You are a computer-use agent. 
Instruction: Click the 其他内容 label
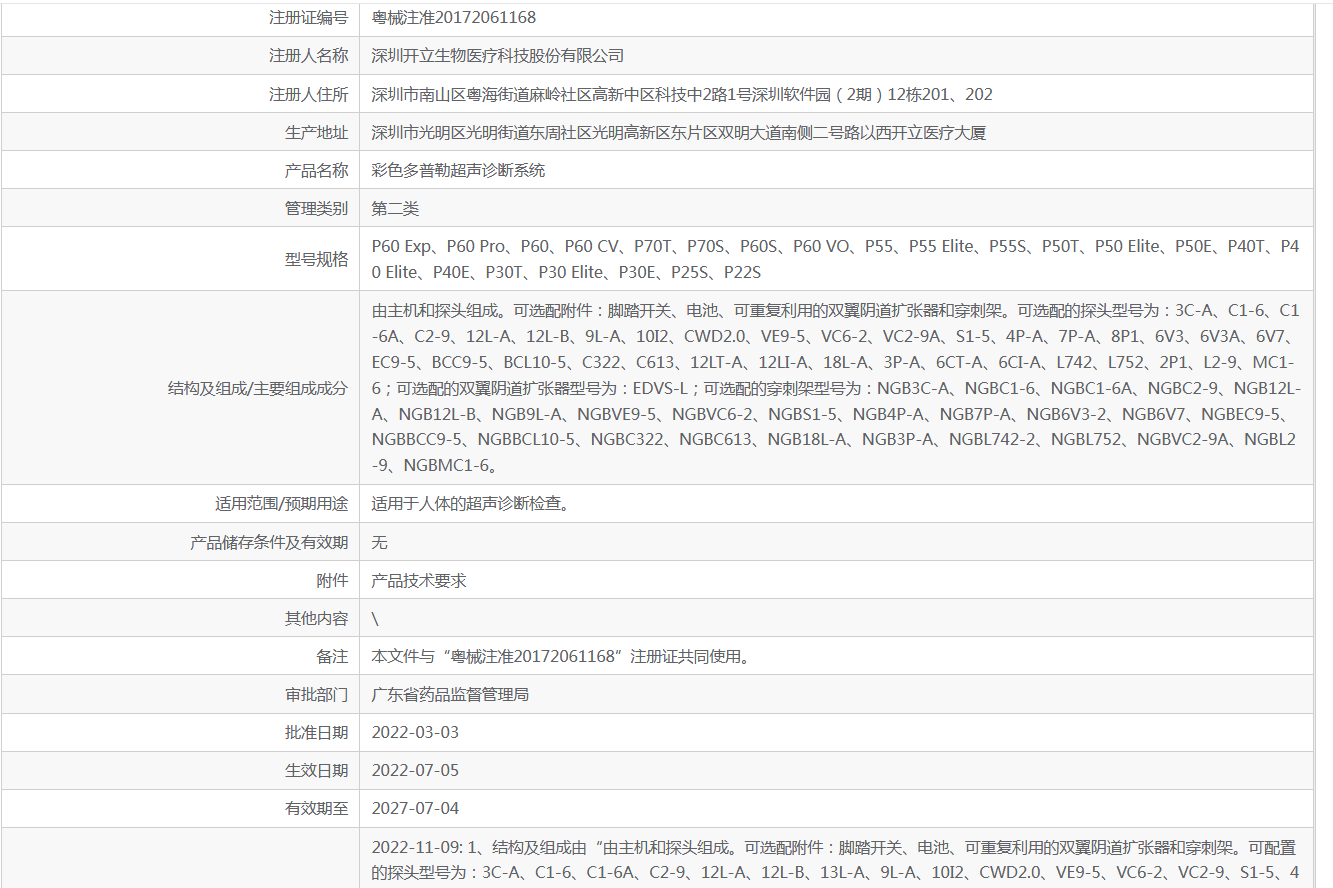pos(316,618)
